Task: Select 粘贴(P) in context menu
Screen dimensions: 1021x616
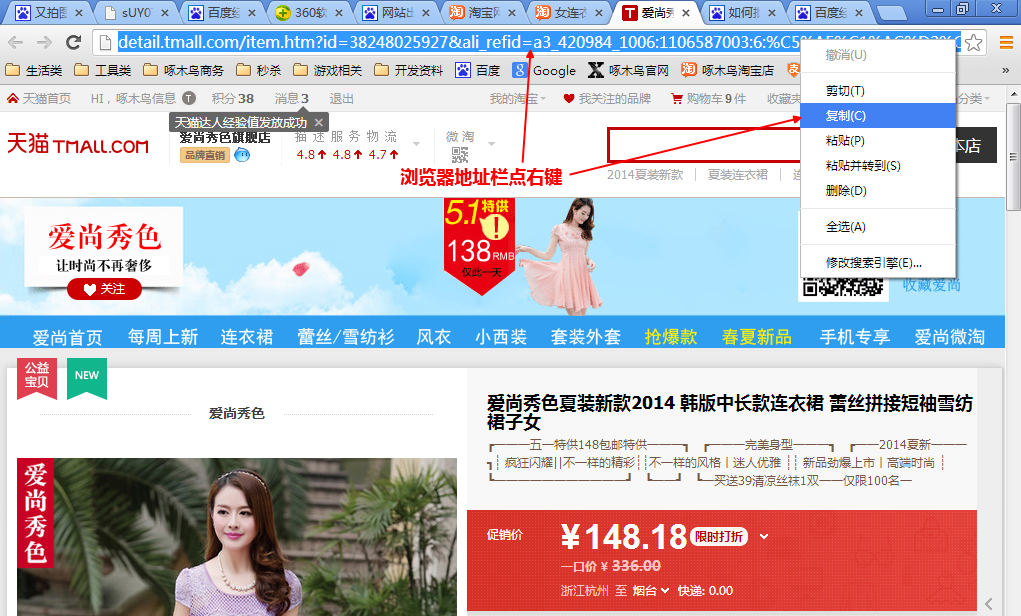Action: coord(878,140)
